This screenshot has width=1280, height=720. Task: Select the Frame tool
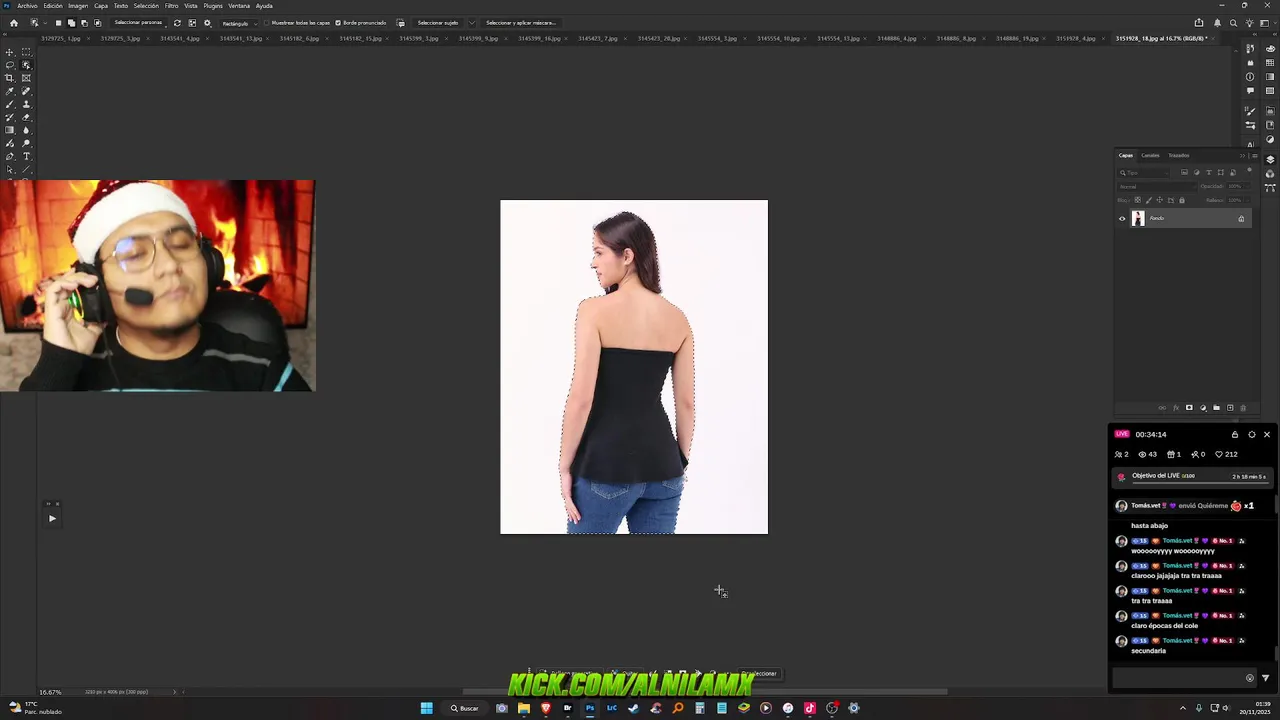point(26,78)
